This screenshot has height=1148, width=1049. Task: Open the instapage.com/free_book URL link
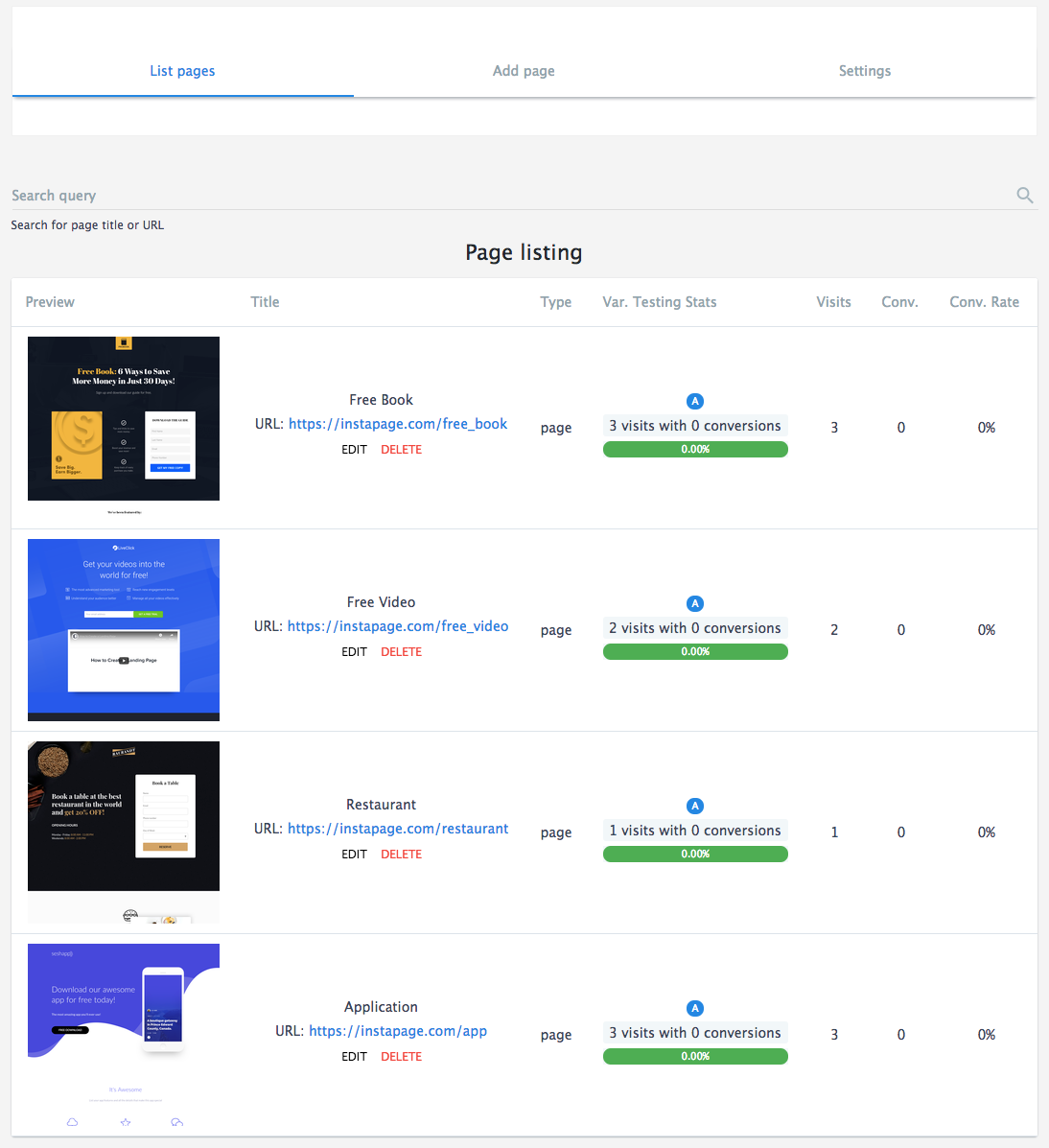coord(398,424)
